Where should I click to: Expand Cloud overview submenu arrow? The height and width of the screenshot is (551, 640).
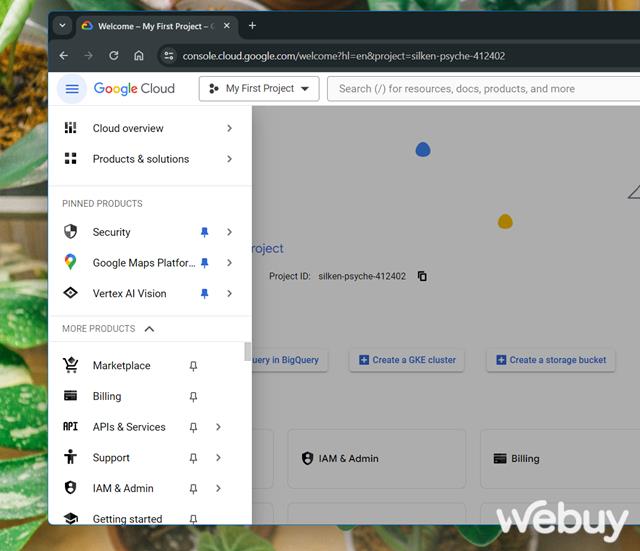(229, 128)
